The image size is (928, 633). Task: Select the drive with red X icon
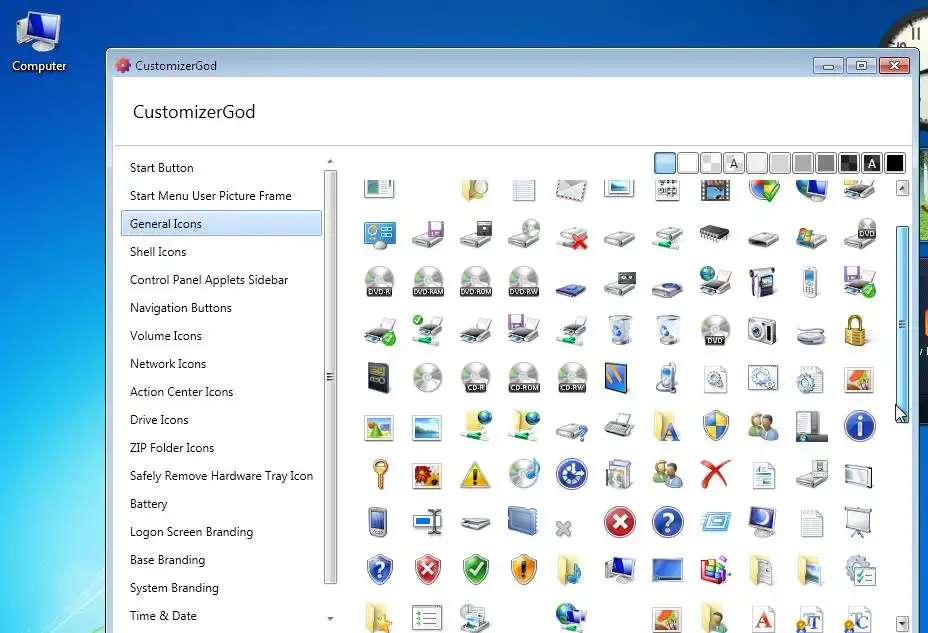[x=572, y=237]
